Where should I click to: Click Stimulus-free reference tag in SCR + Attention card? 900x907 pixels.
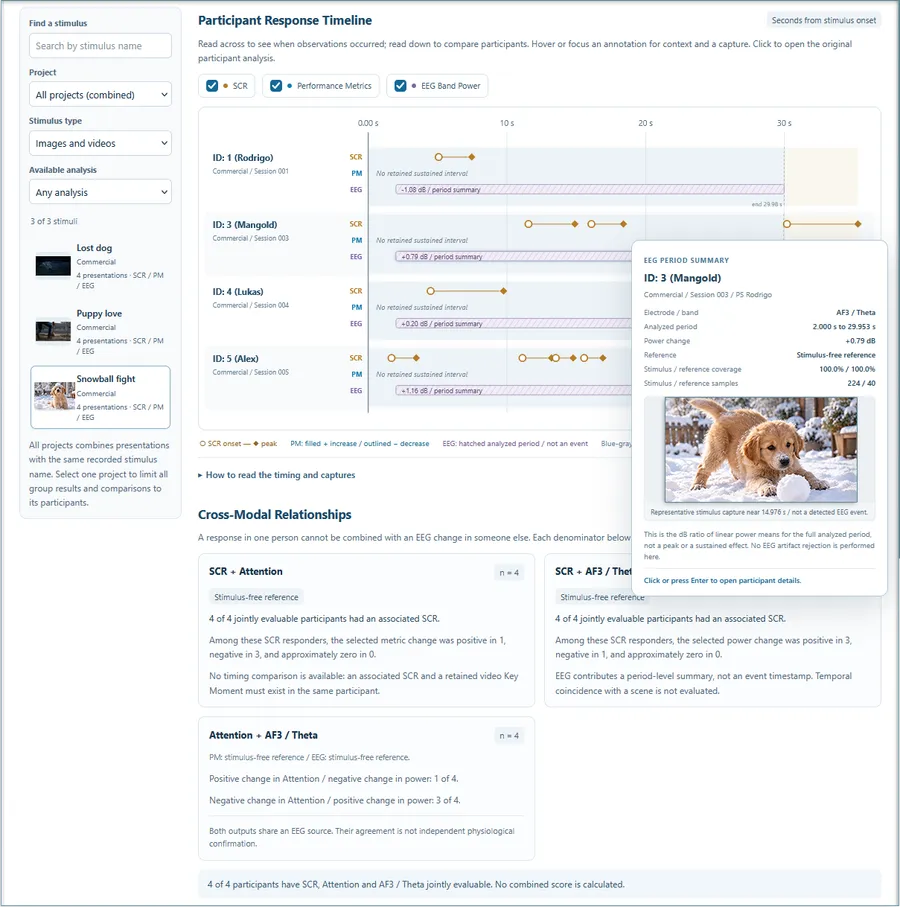click(x=256, y=597)
